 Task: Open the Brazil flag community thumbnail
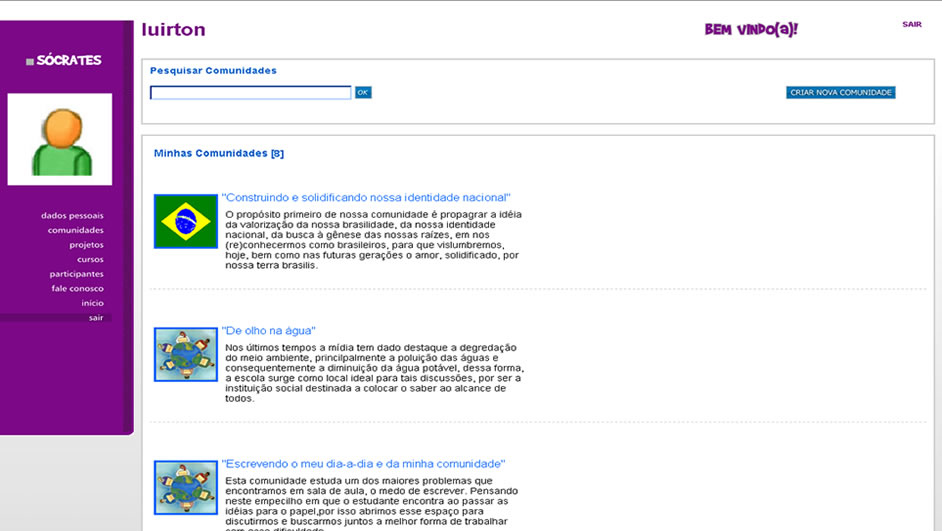pyautogui.click(x=185, y=221)
